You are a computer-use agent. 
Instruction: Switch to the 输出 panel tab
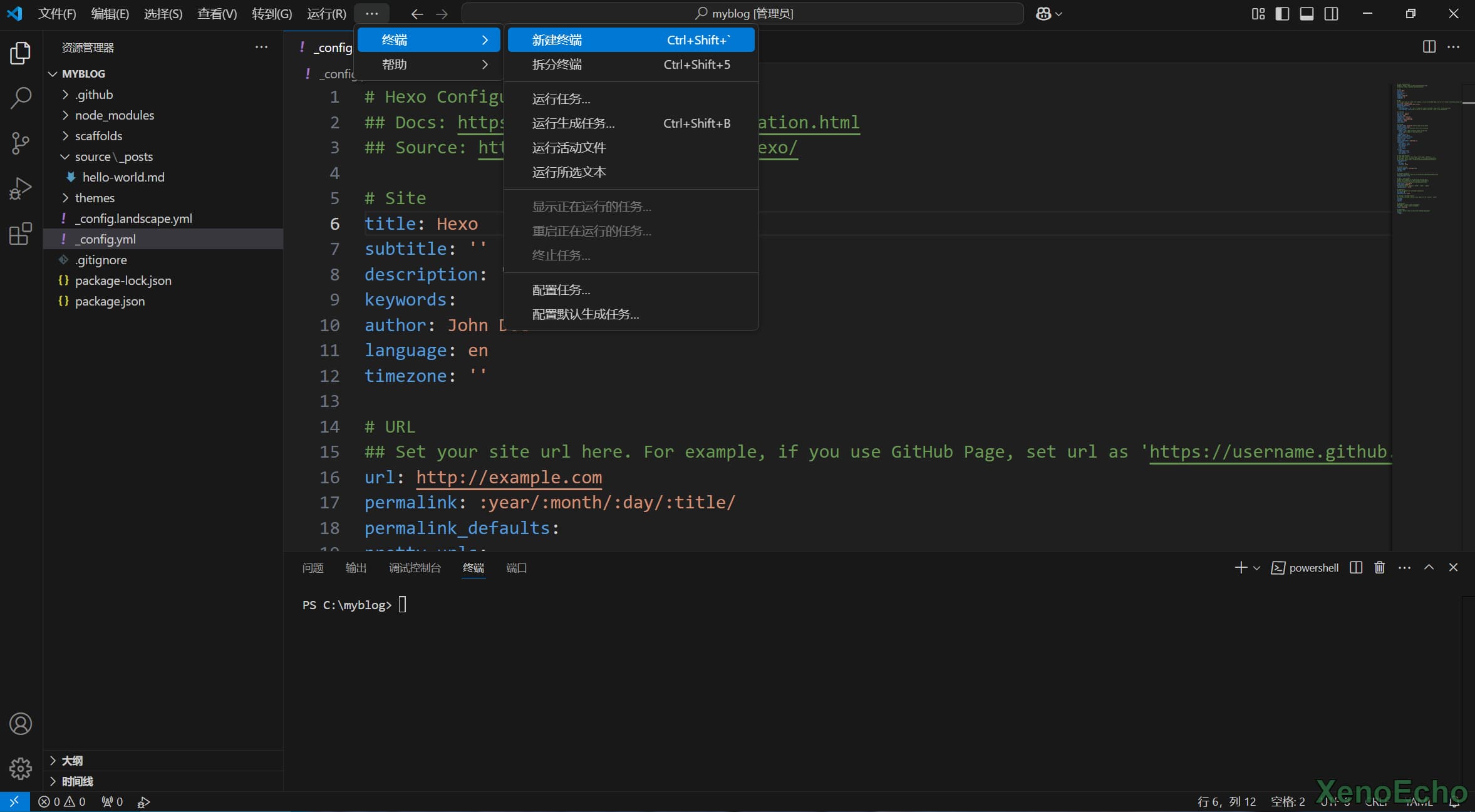[355, 568]
